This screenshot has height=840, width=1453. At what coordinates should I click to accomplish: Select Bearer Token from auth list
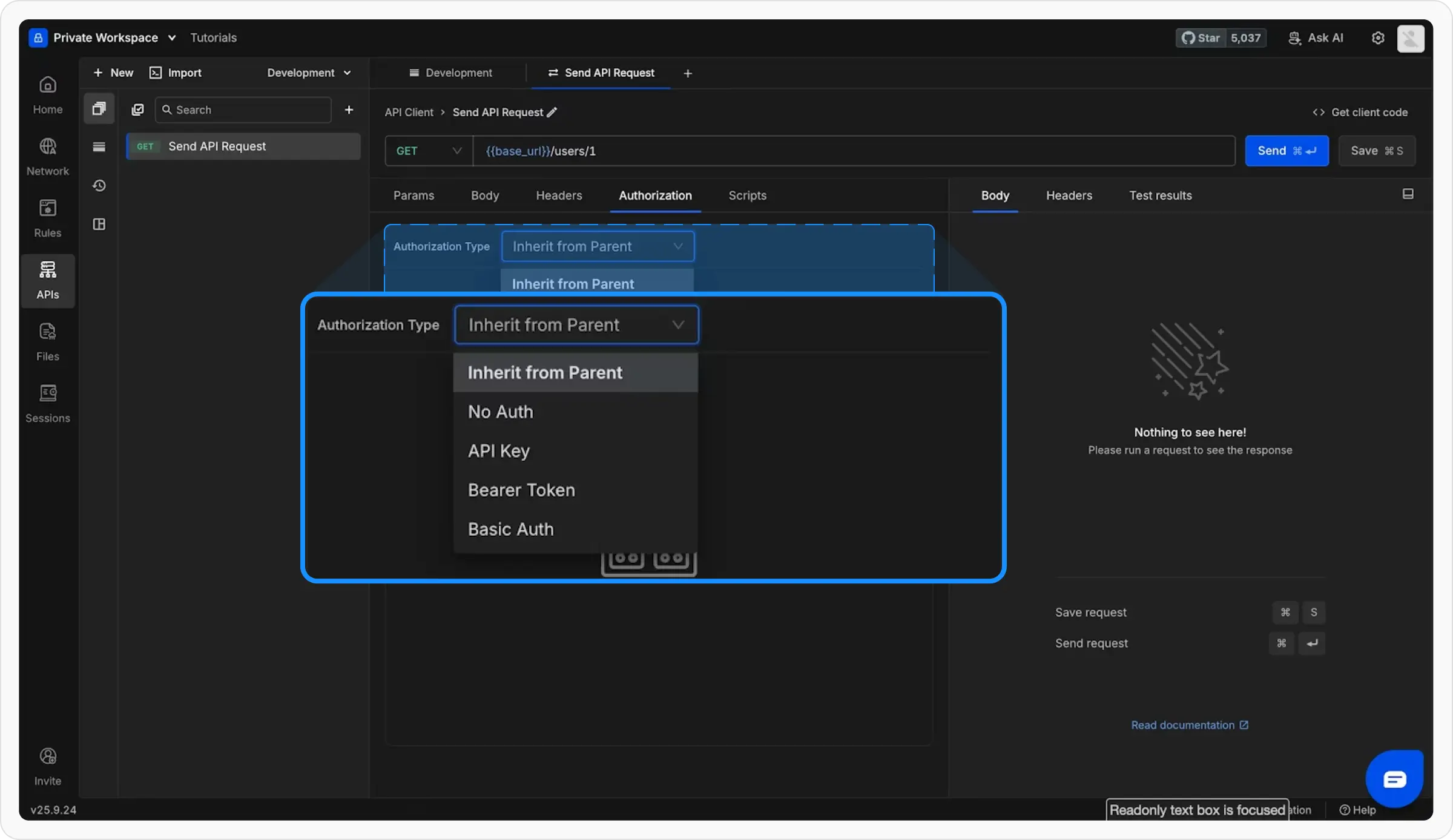pyautogui.click(x=521, y=490)
